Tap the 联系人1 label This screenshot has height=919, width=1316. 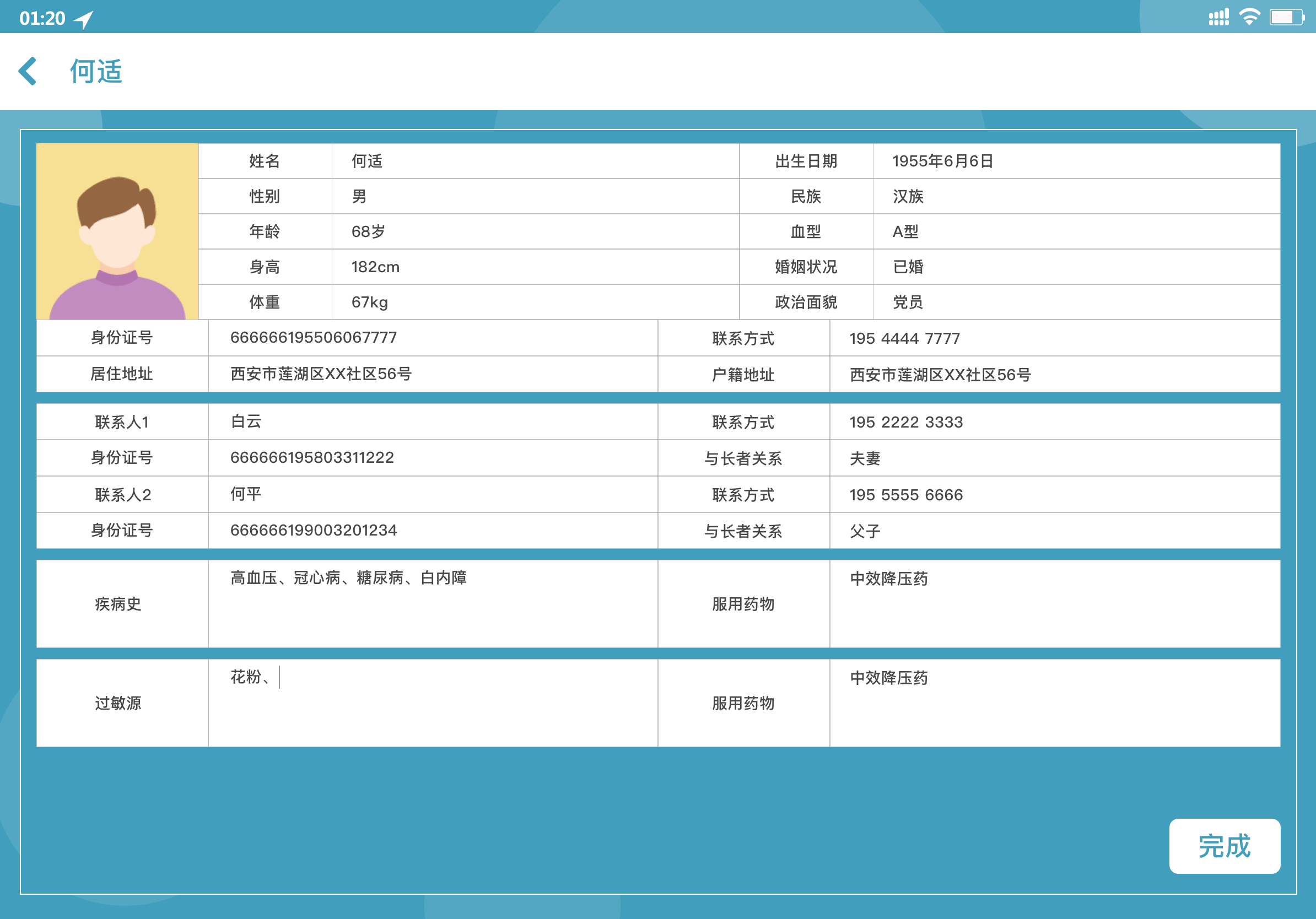pos(122,422)
